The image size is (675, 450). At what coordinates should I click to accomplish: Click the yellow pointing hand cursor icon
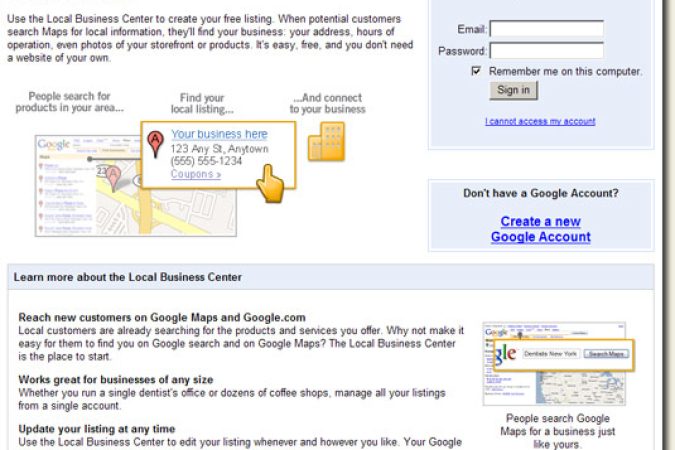pyautogui.click(x=269, y=182)
